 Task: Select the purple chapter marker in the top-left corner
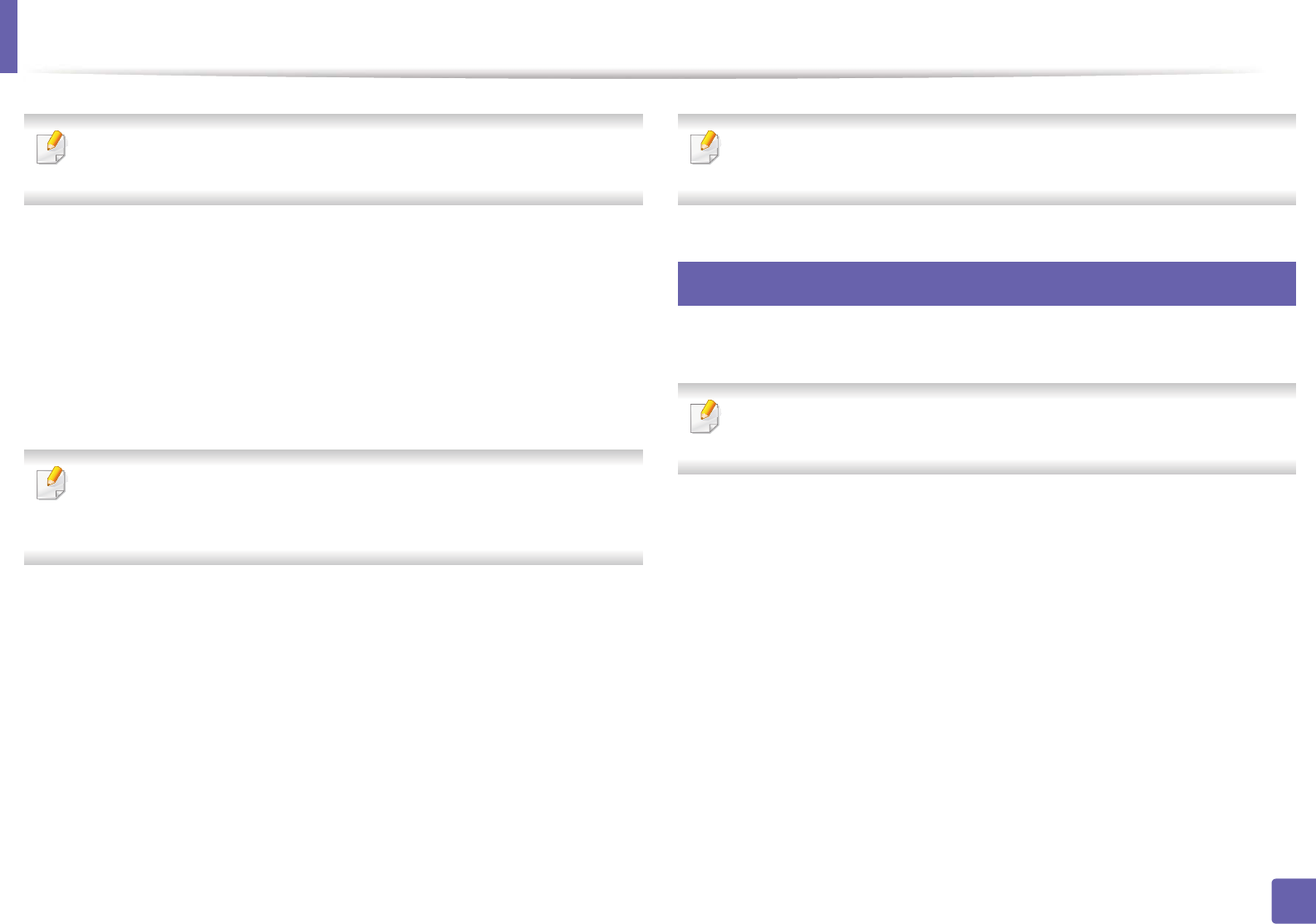[x=8, y=36]
